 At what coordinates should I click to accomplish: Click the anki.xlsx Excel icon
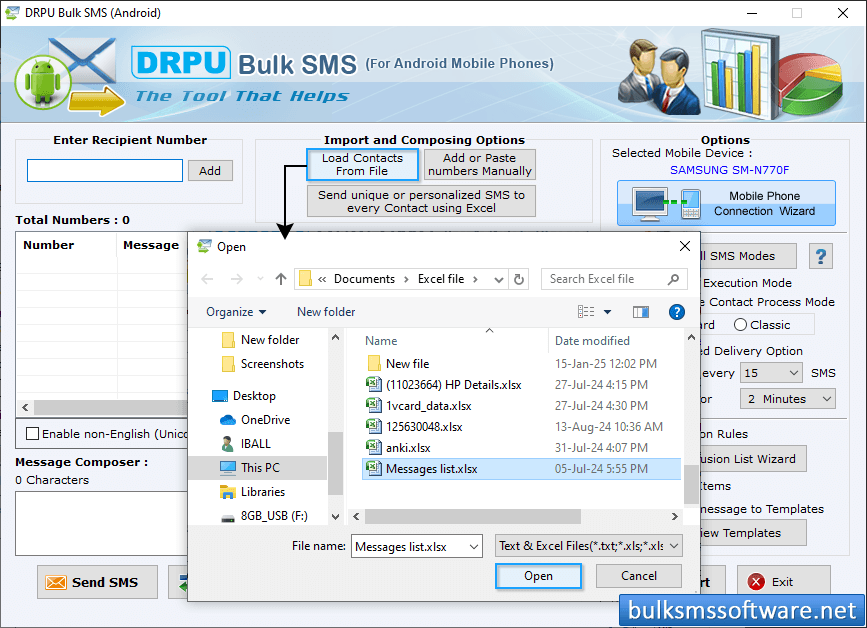374,447
